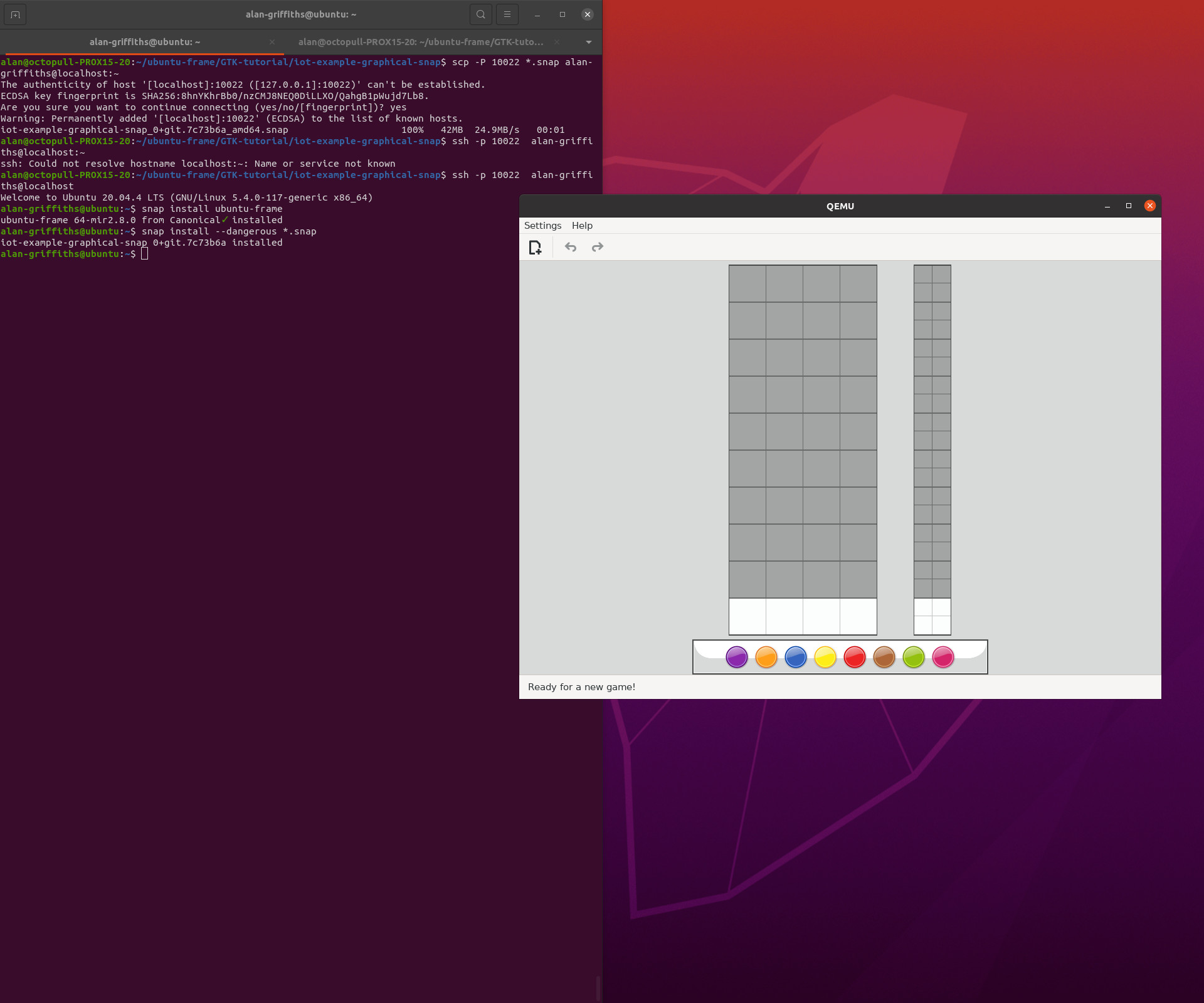1204x1003 pixels.
Task: Select the orange color peg
Action: (766, 657)
